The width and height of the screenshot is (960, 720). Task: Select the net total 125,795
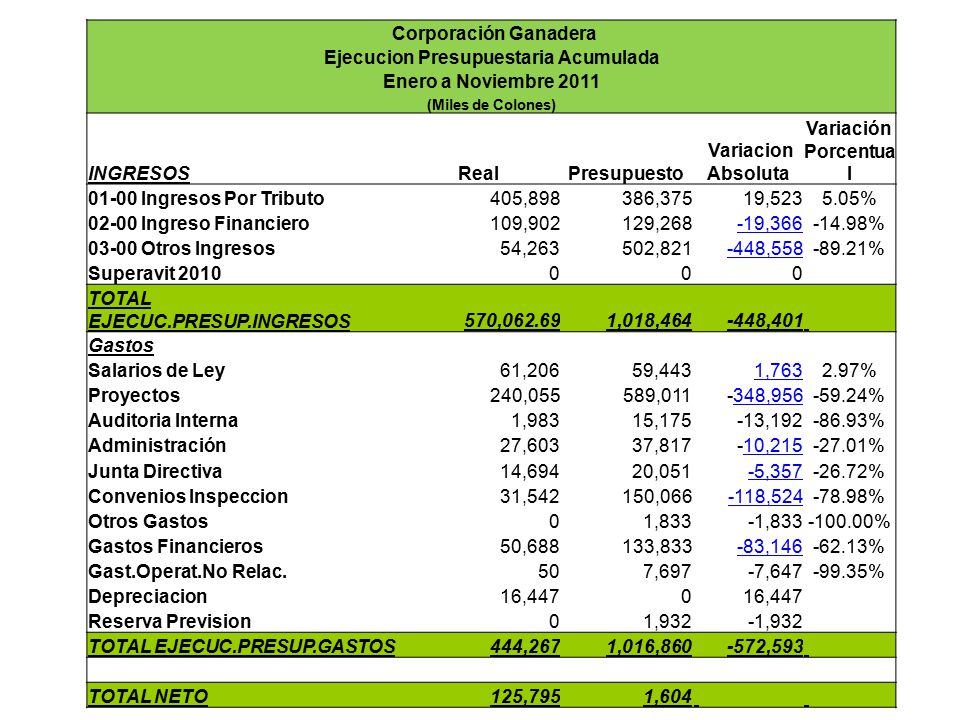click(x=525, y=696)
